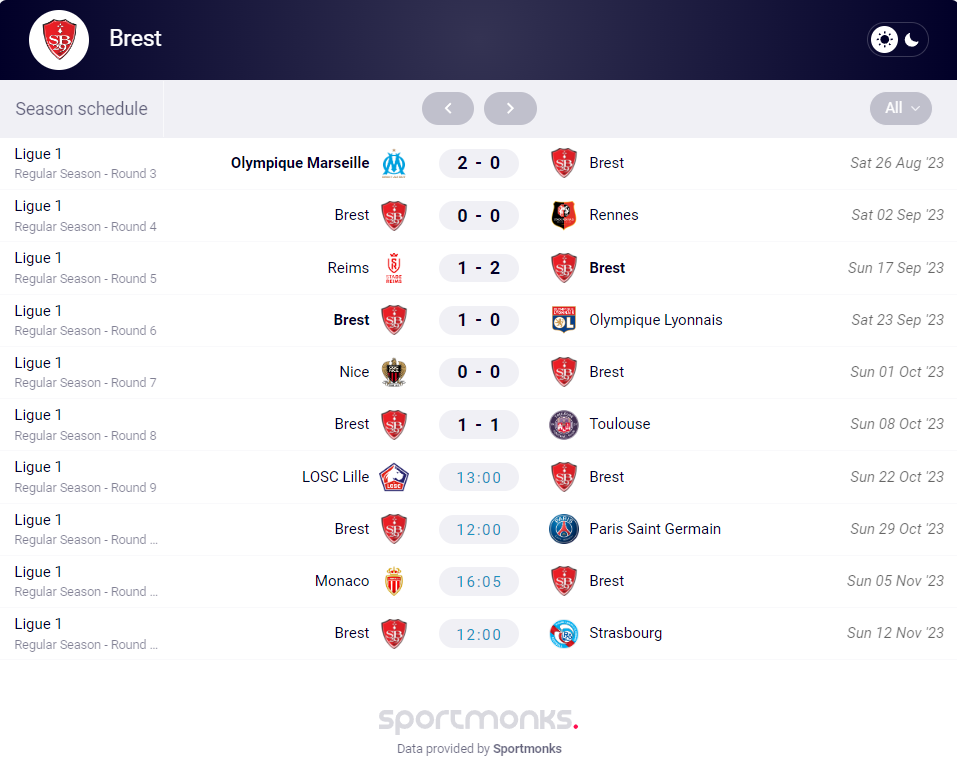
Task: Click the Brest club logo in header
Action: pos(59,40)
